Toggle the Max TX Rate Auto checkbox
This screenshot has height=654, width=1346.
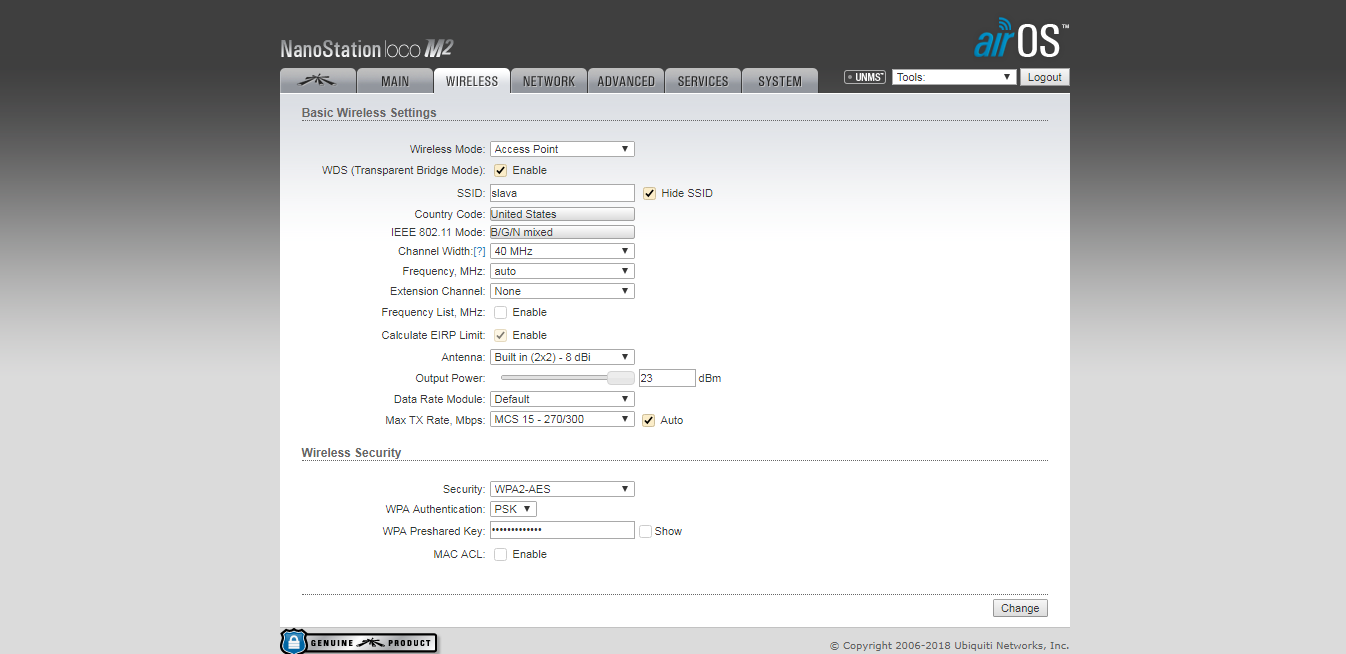pyautogui.click(x=649, y=420)
